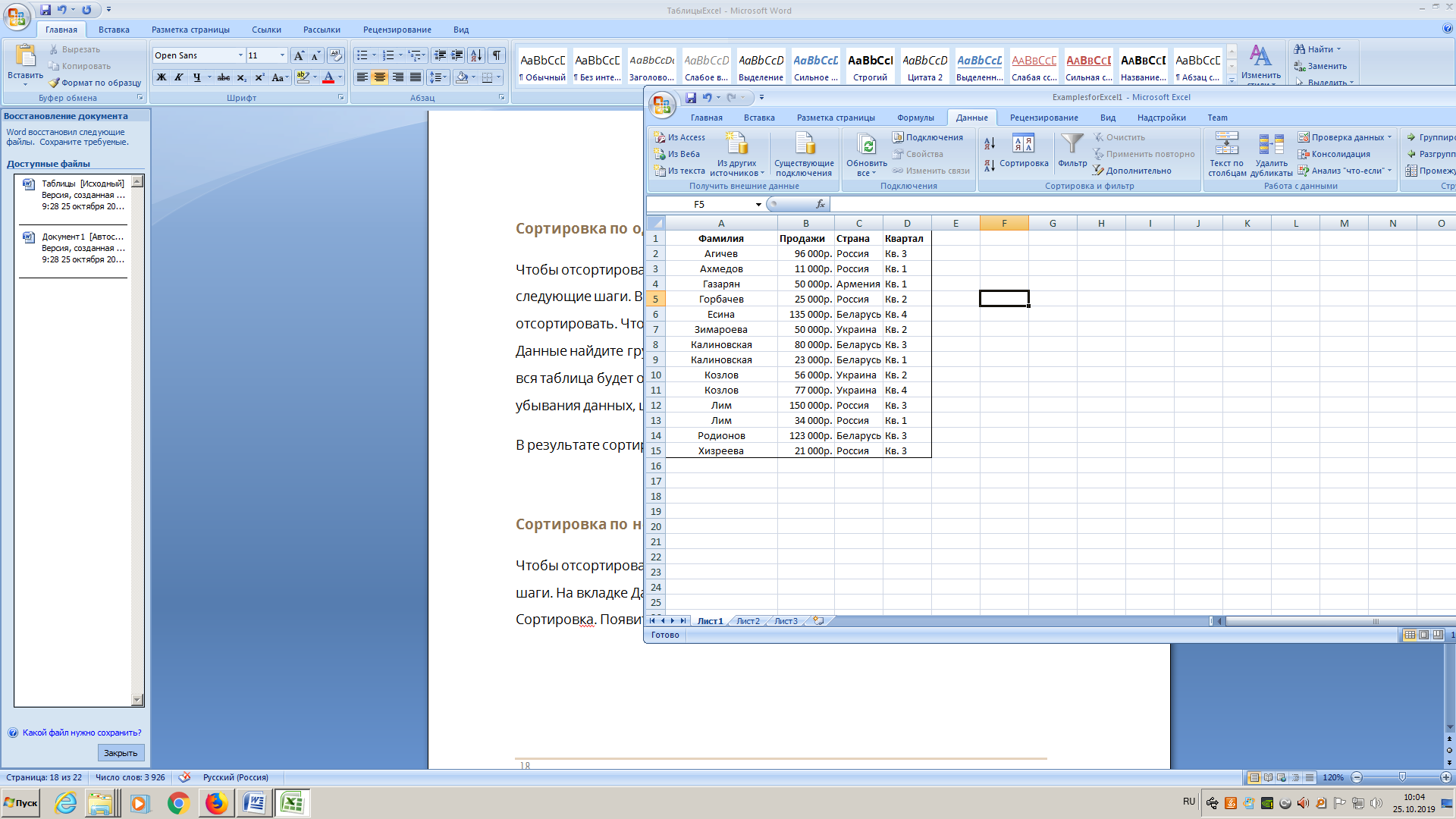Open Excel's Надстройки tab
Viewport: 1456px width, 819px height.
tap(1161, 118)
